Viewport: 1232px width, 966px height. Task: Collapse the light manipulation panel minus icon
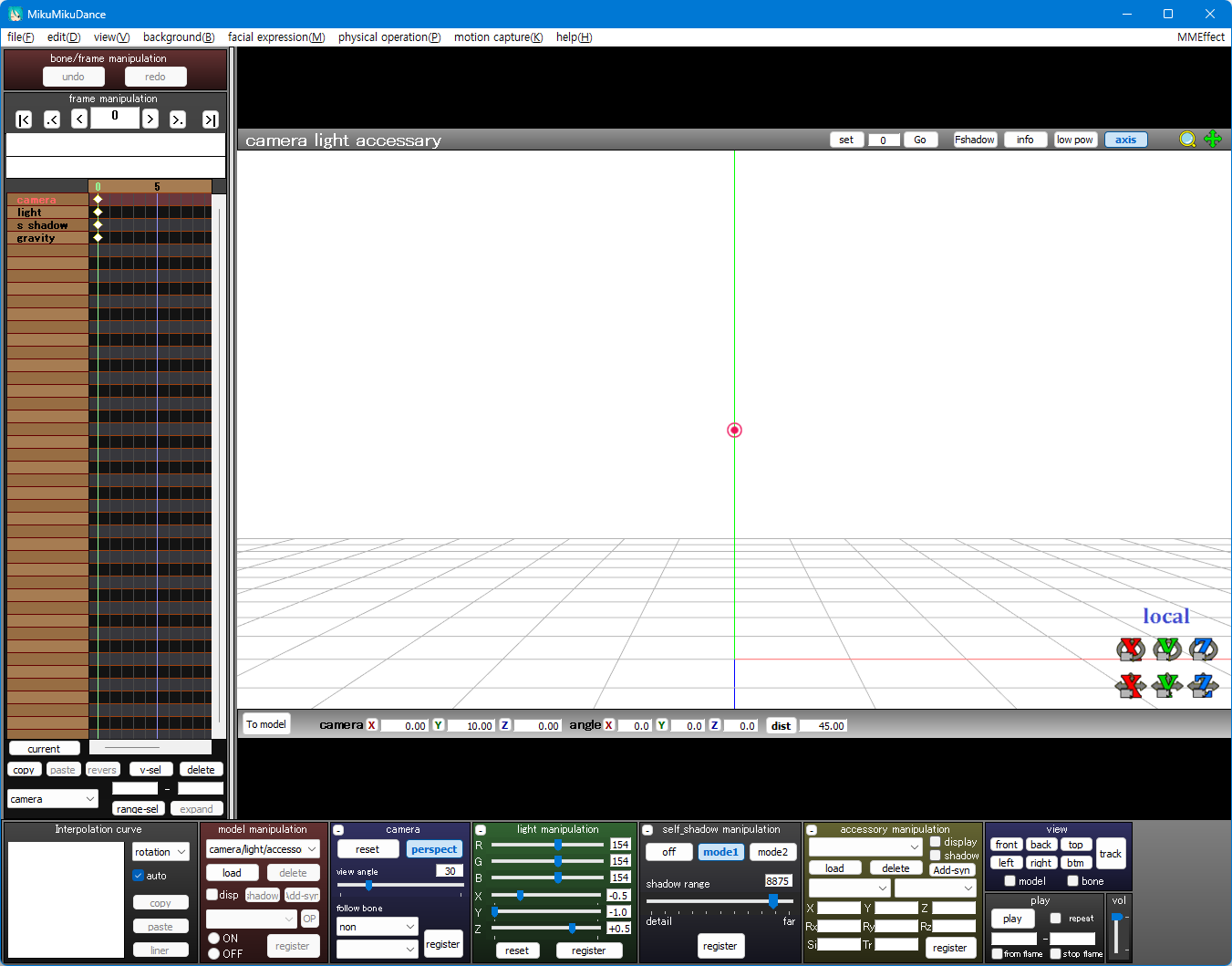pos(481,830)
